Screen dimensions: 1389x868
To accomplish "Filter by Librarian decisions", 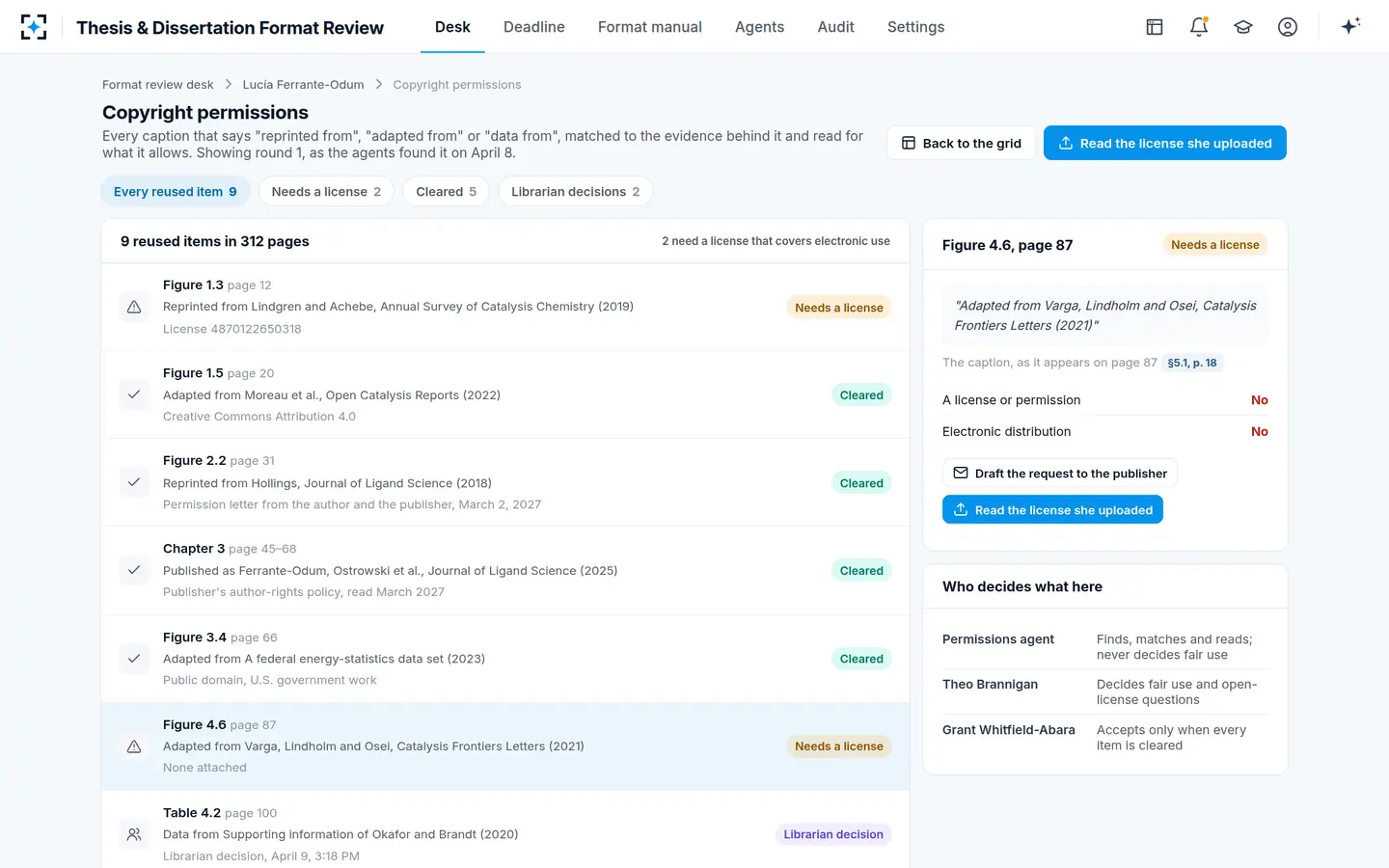I will (576, 192).
